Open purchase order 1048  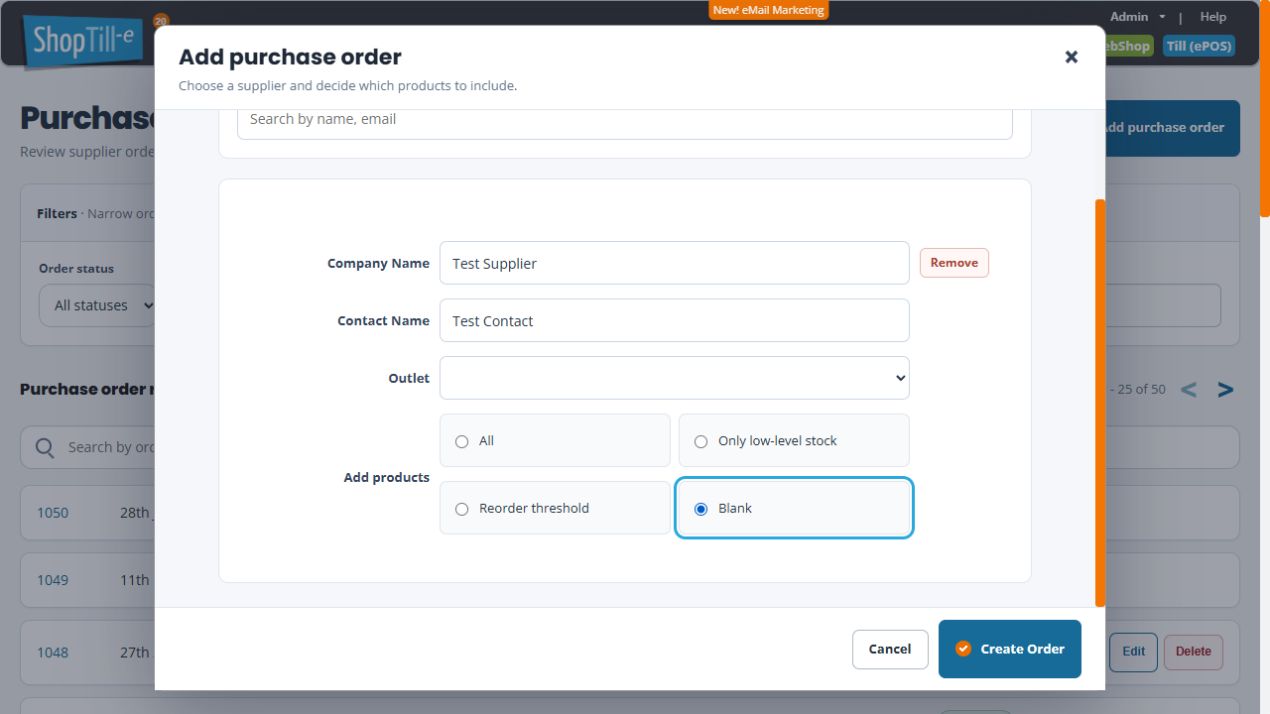point(53,652)
